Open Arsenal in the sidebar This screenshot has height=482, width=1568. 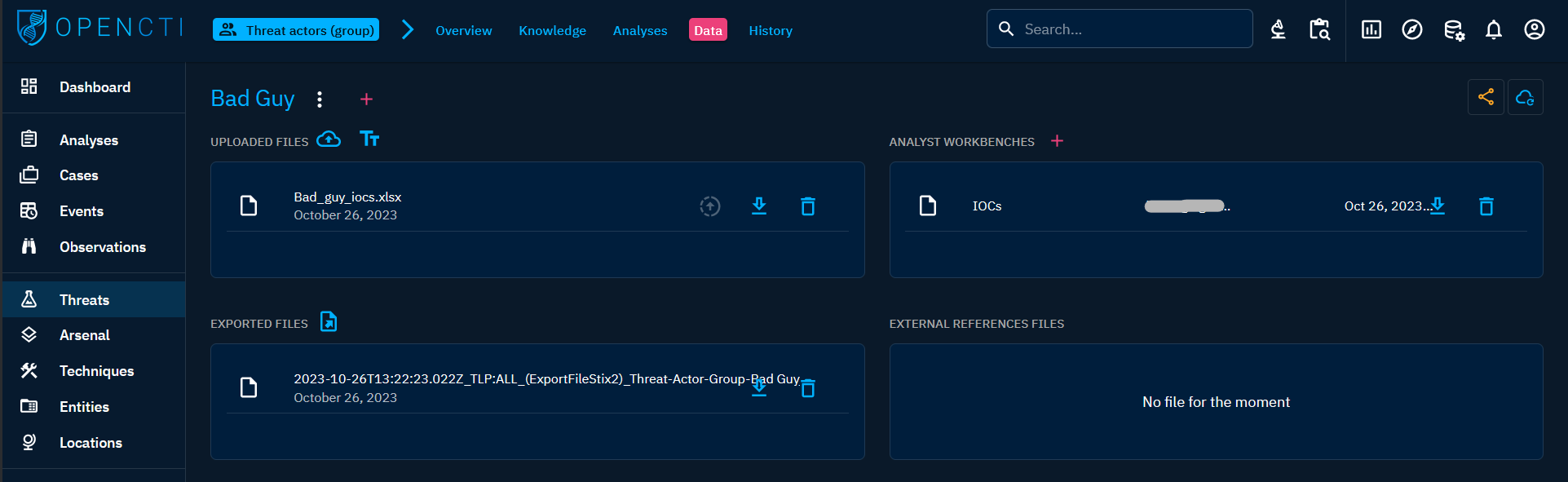click(84, 335)
